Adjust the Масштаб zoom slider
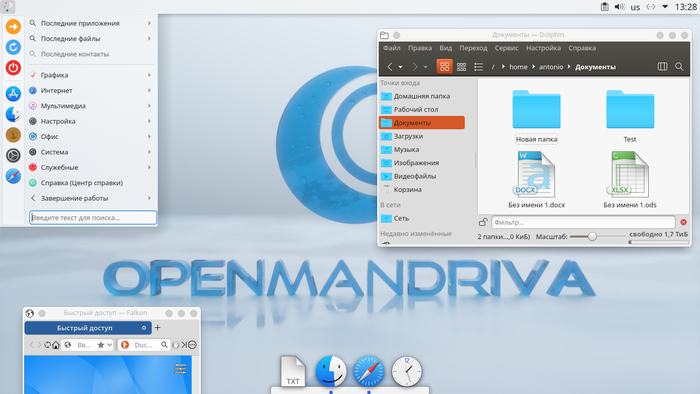Image resolution: width=700 pixels, height=394 pixels. [592, 236]
